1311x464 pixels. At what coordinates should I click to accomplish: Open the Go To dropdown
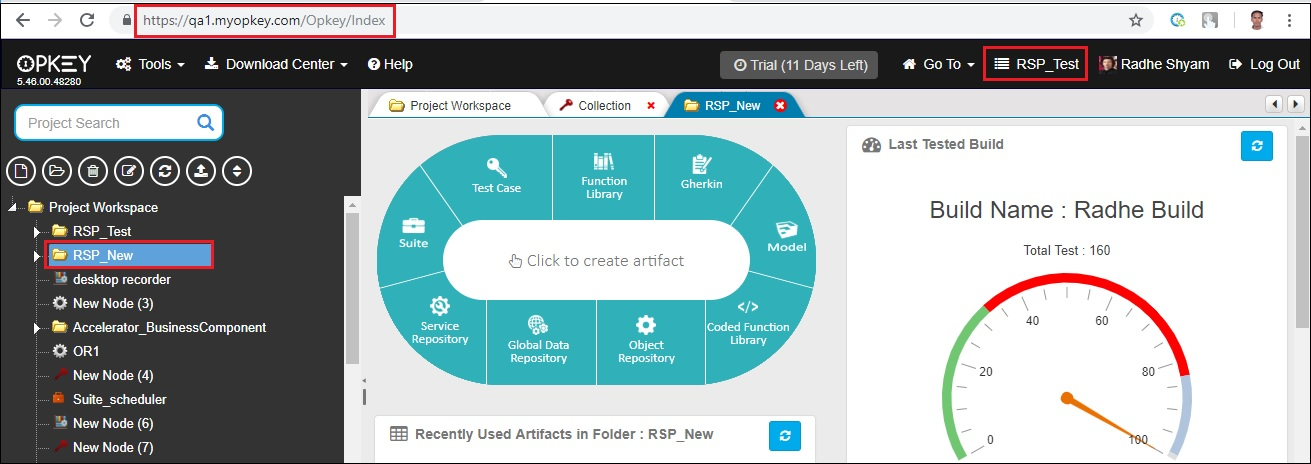coord(938,64)
